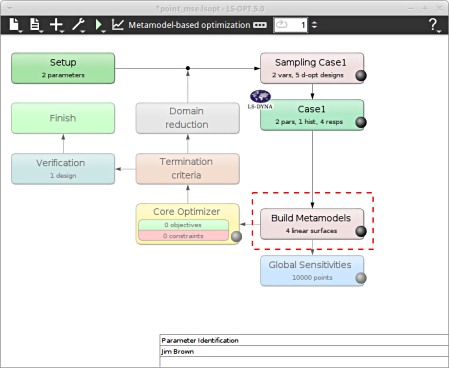Open the Finish box

(x=63, y=118)
